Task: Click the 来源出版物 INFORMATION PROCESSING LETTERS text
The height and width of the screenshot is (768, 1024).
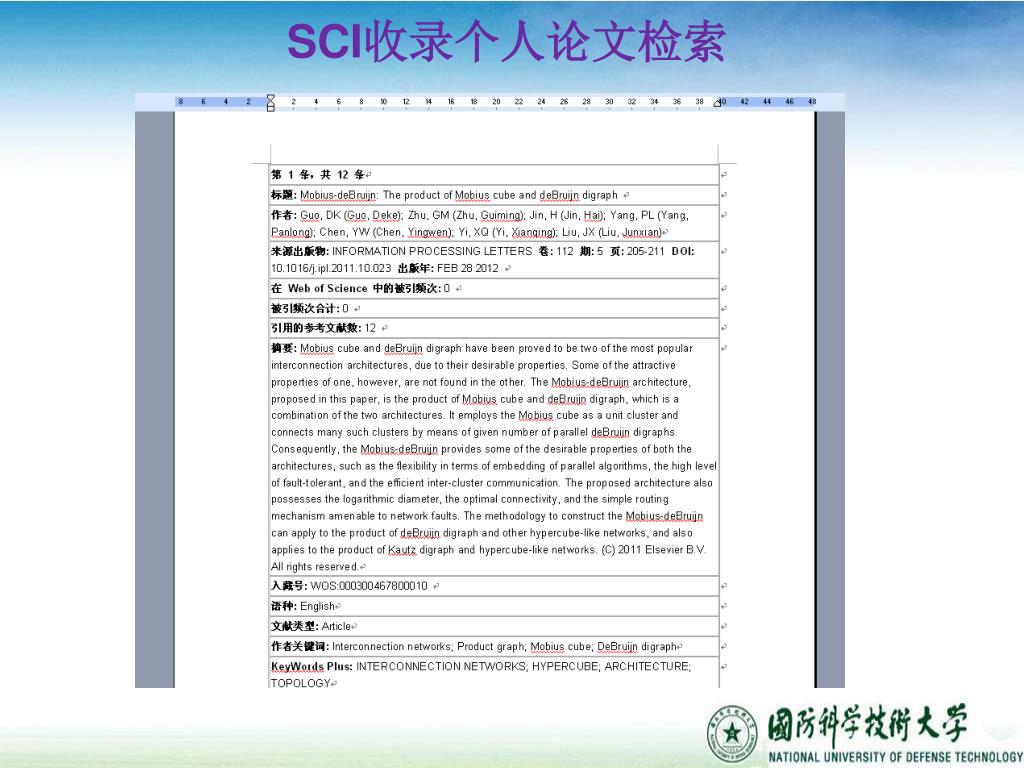Action: (432, 251)
